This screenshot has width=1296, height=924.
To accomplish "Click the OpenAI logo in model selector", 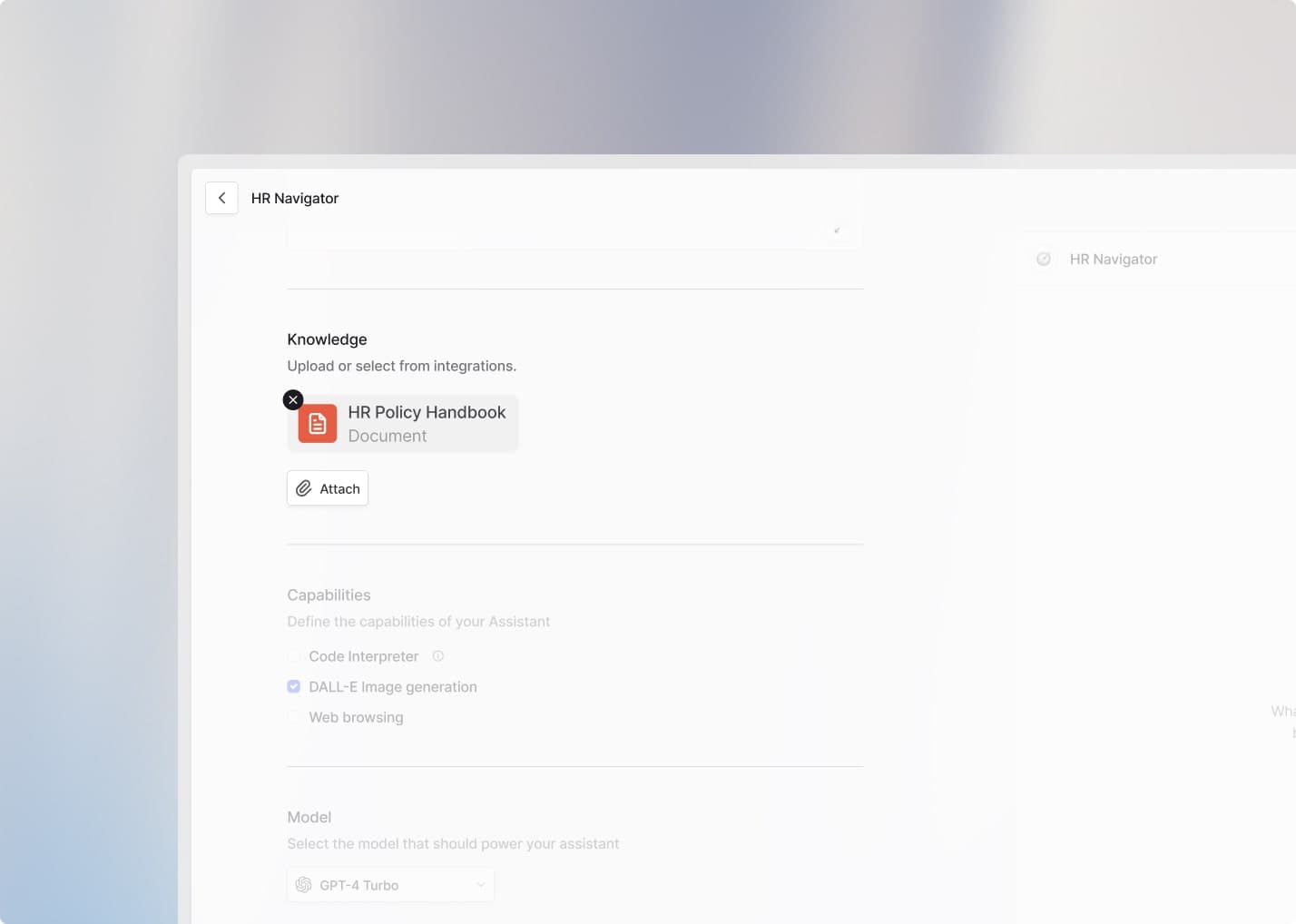I will click(304, 885).
